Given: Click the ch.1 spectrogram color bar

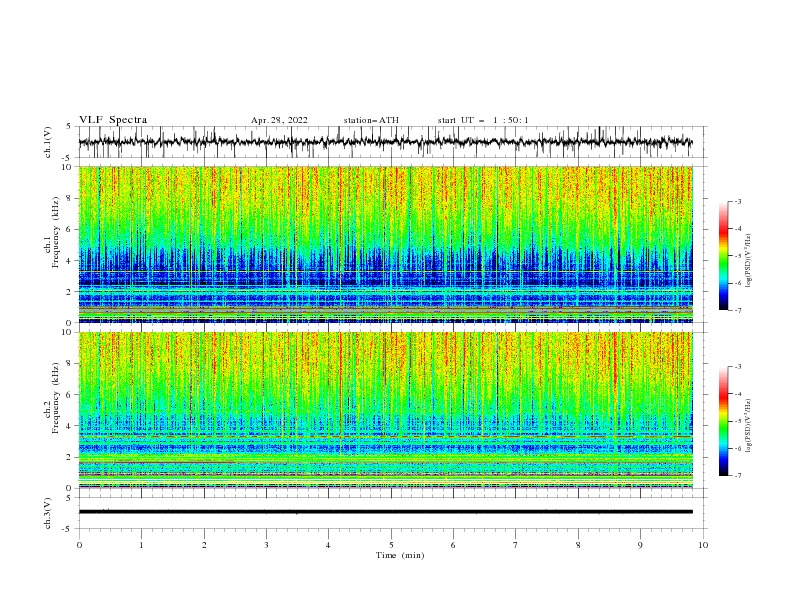Looking at the screenshot, I should [x=723, y=255].
